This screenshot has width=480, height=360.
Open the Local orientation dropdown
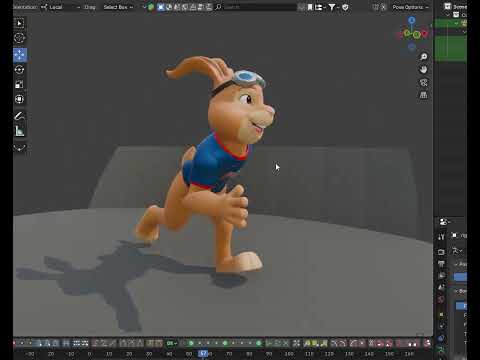click(61, 7)
